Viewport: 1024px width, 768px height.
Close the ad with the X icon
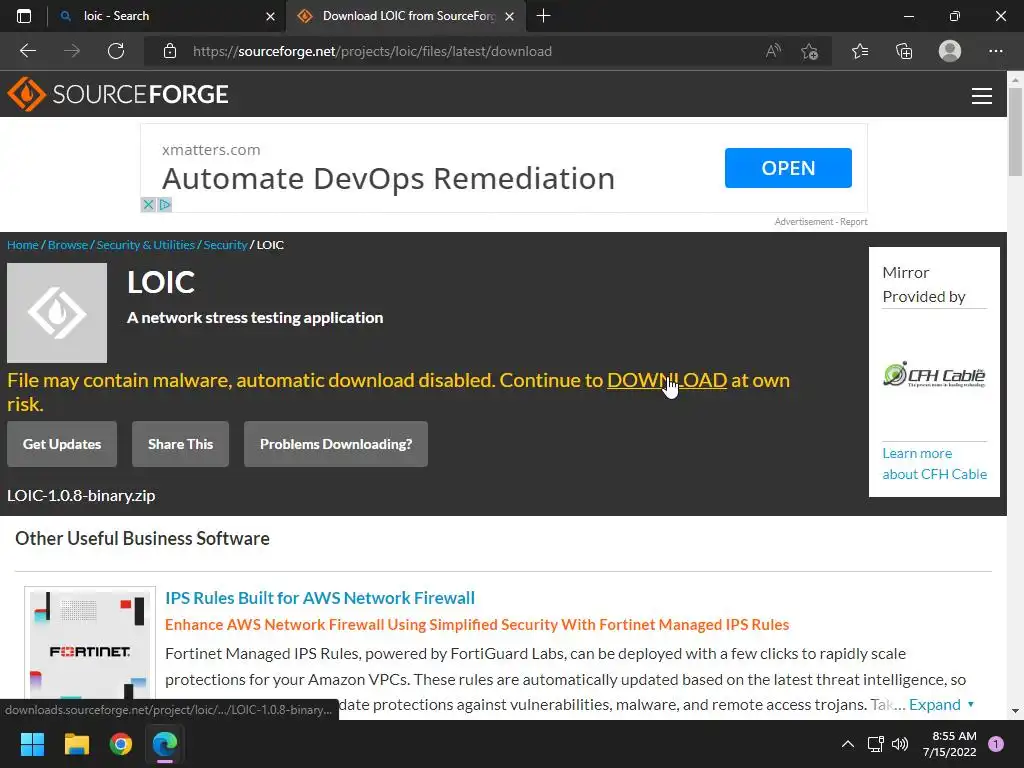pos(148,205)
